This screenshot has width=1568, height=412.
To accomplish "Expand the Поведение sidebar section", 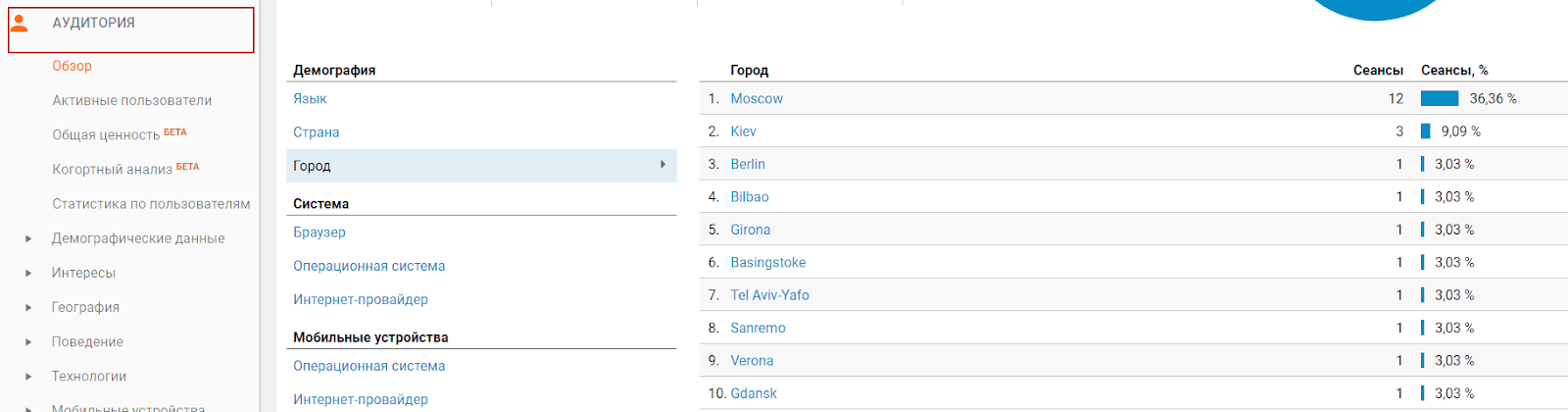I will click(x=28, y=341).
